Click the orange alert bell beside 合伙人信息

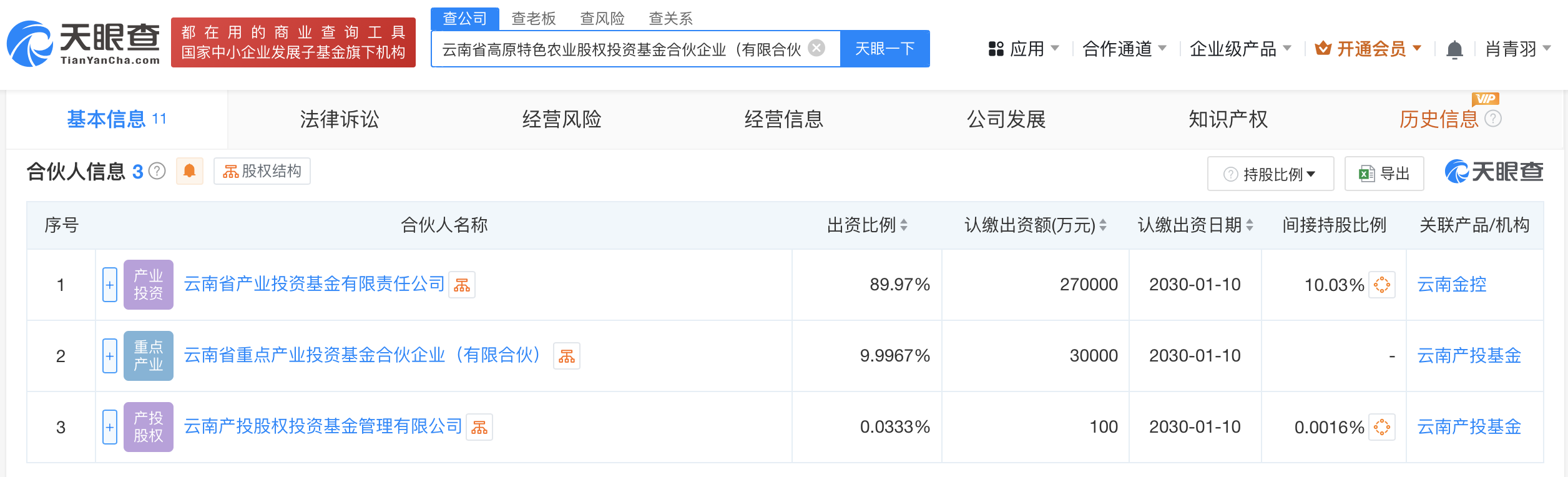click(190, 171)
